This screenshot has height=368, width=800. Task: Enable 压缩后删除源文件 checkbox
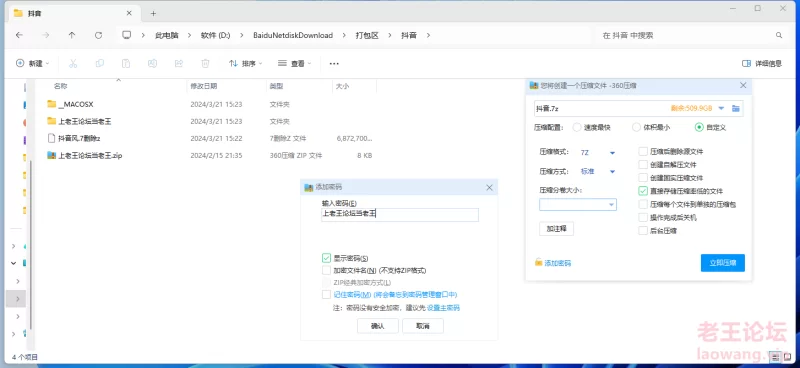(x=643, y=152)
